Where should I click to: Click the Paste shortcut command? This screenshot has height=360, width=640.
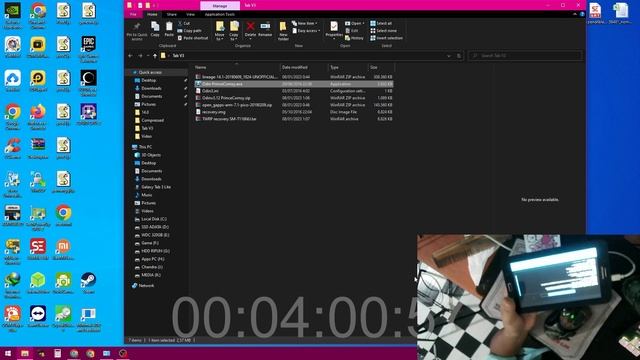pyautogui.click(x=193, y=38)
